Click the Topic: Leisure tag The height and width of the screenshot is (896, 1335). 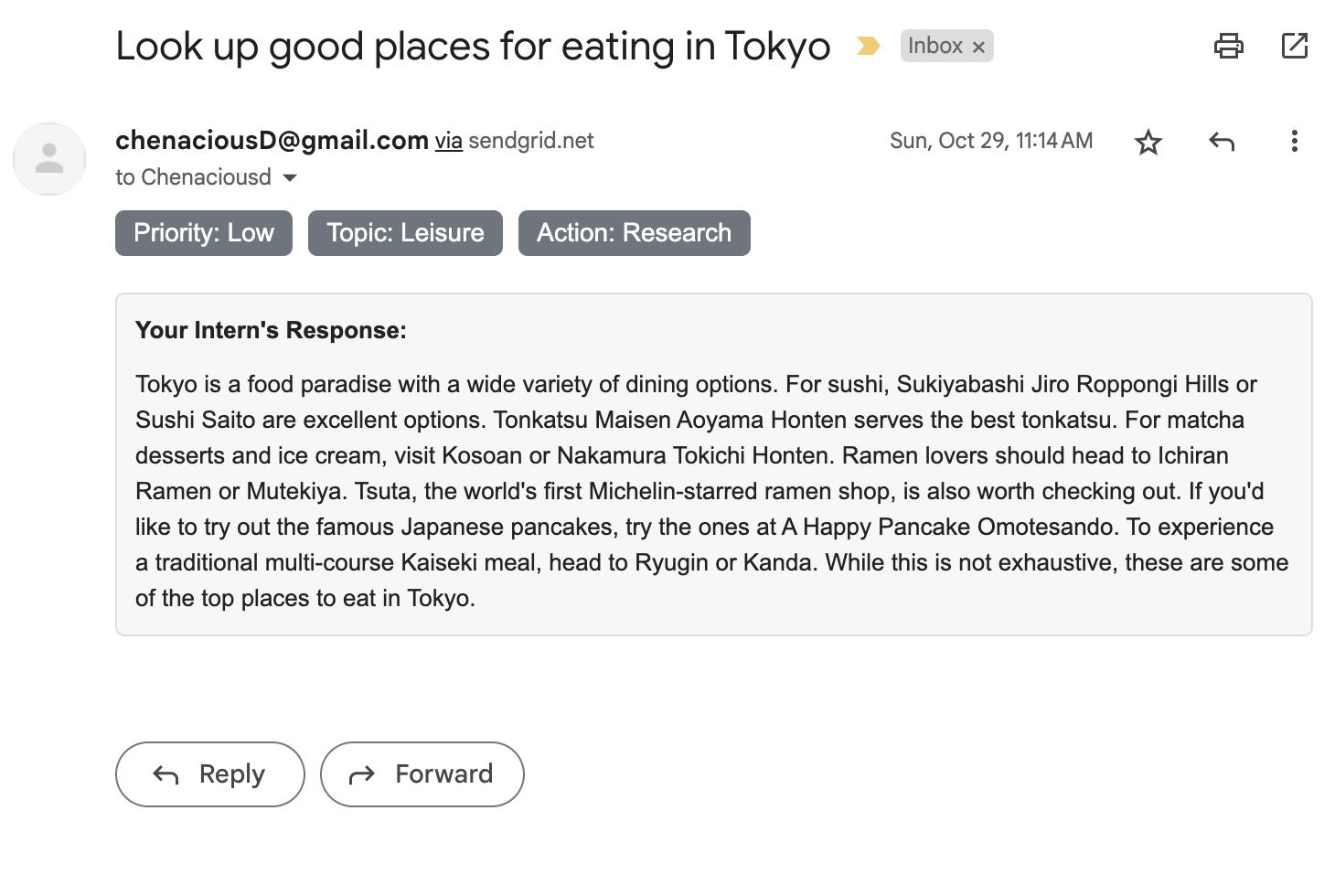(x=405, y=233)
